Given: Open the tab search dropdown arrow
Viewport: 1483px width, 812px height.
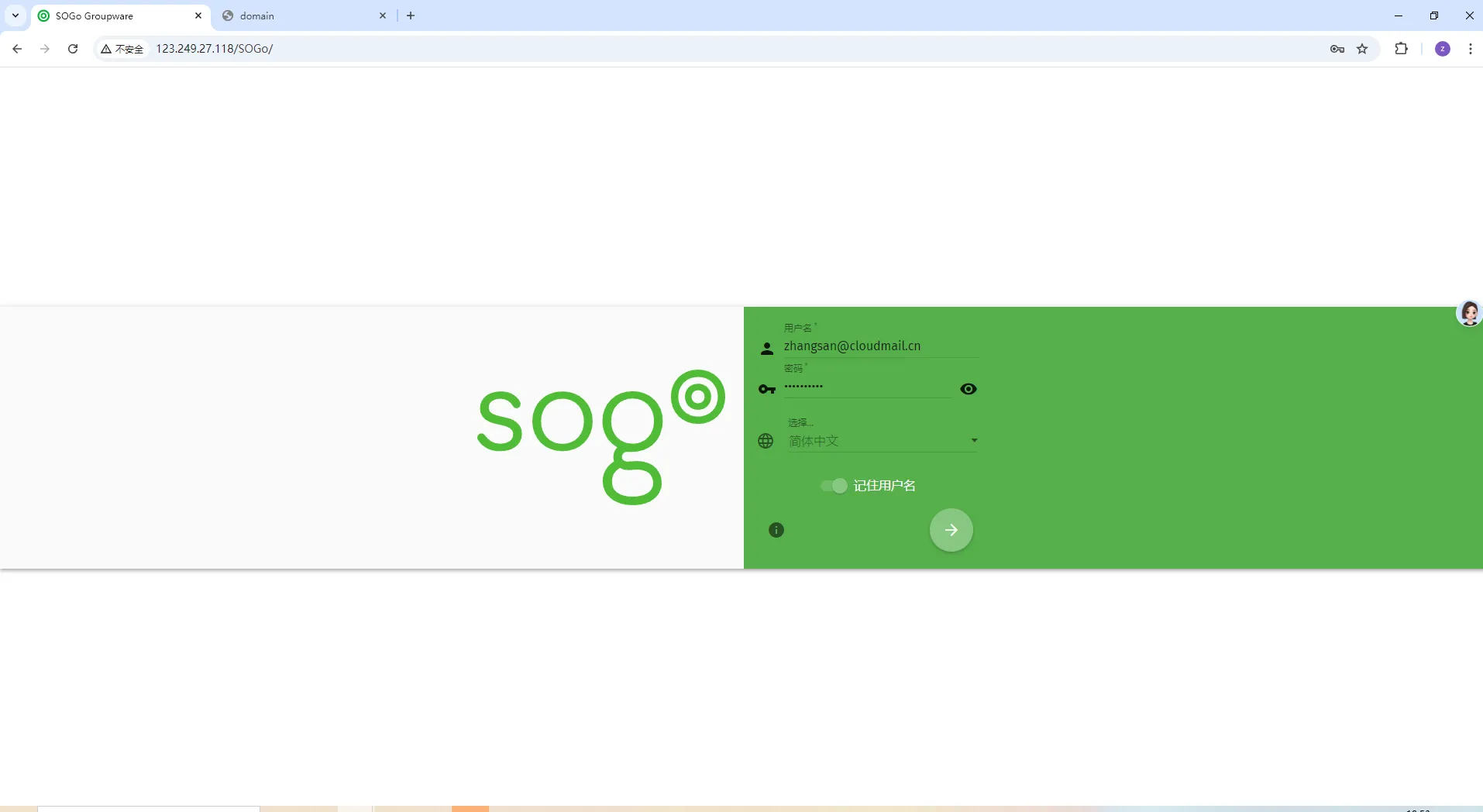Looking at the screenshot, I should click(15, 15).
